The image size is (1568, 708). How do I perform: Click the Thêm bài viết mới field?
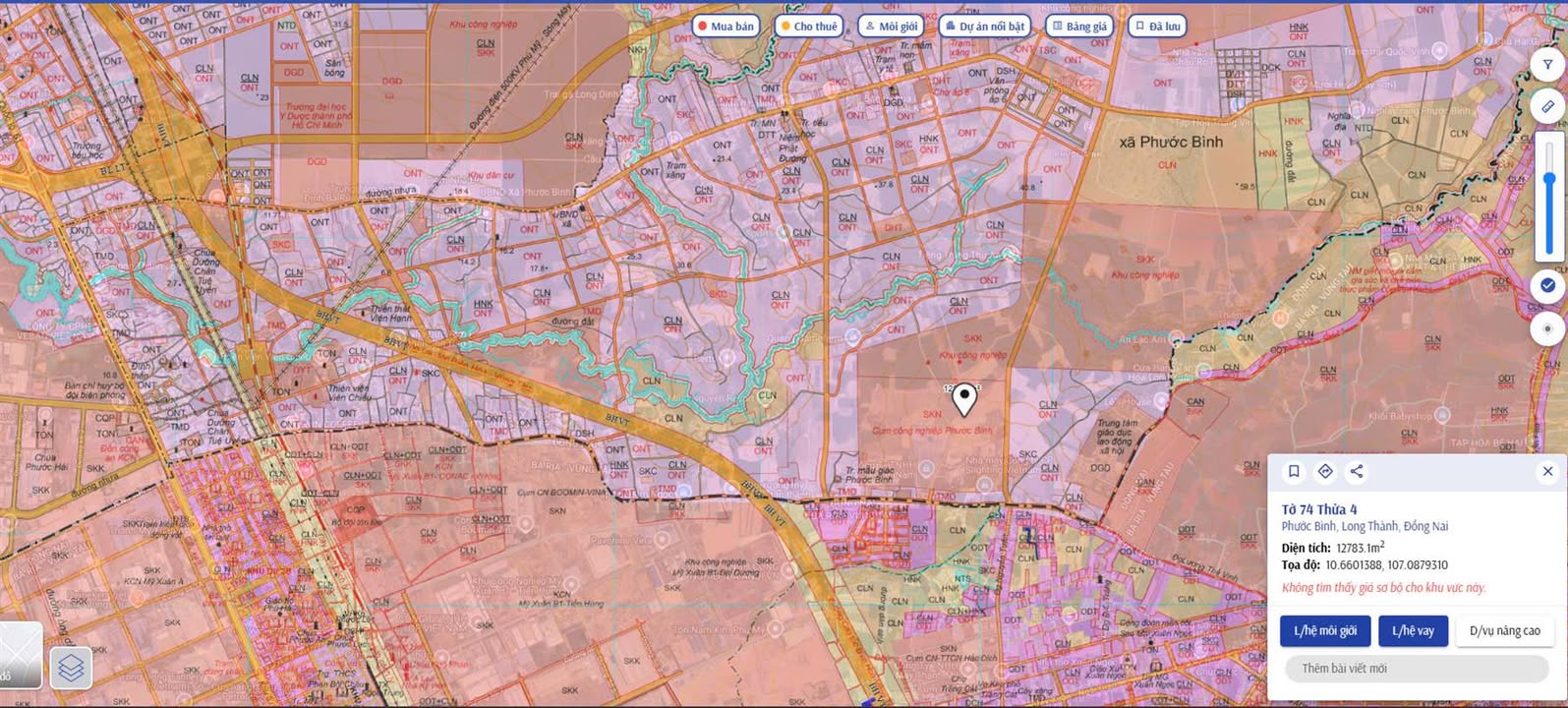click(x=1416, y=669)
